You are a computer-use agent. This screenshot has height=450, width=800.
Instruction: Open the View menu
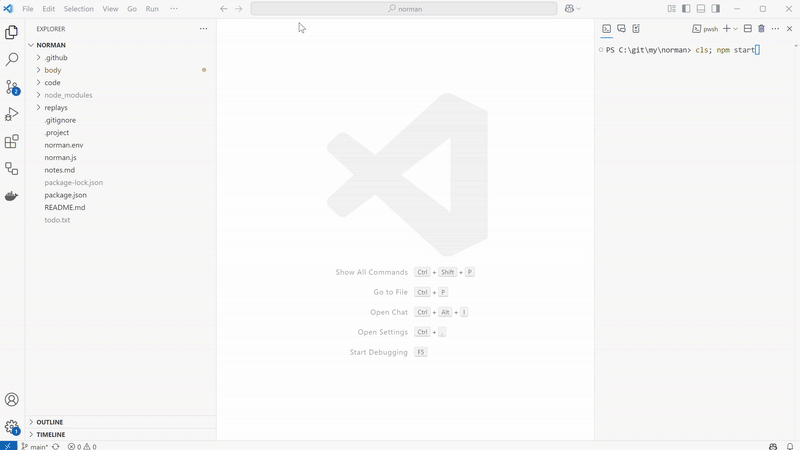coord(110,9)
